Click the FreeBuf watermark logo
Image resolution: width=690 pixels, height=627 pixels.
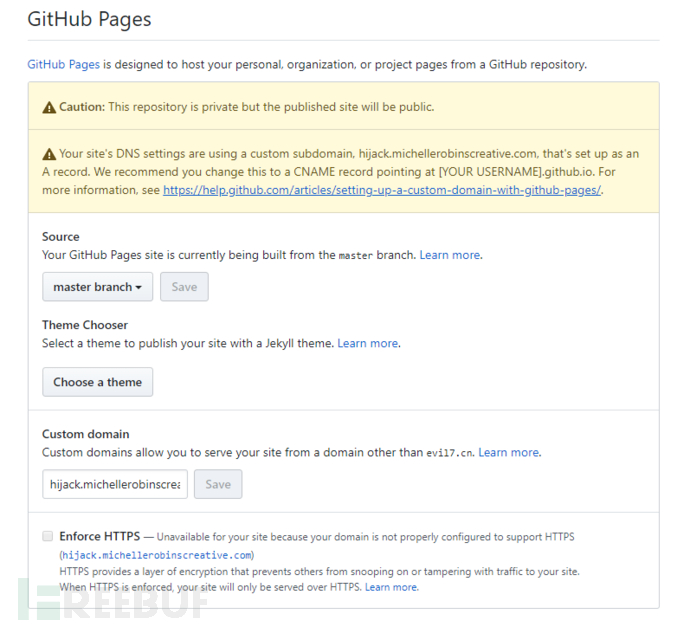114,601
